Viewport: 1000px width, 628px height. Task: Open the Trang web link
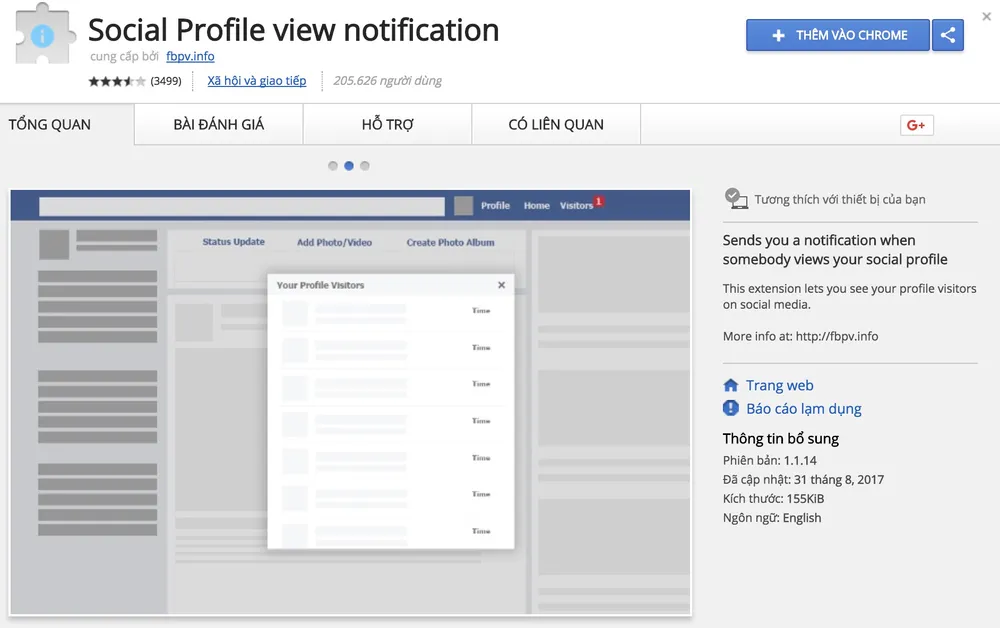[779, 385]
